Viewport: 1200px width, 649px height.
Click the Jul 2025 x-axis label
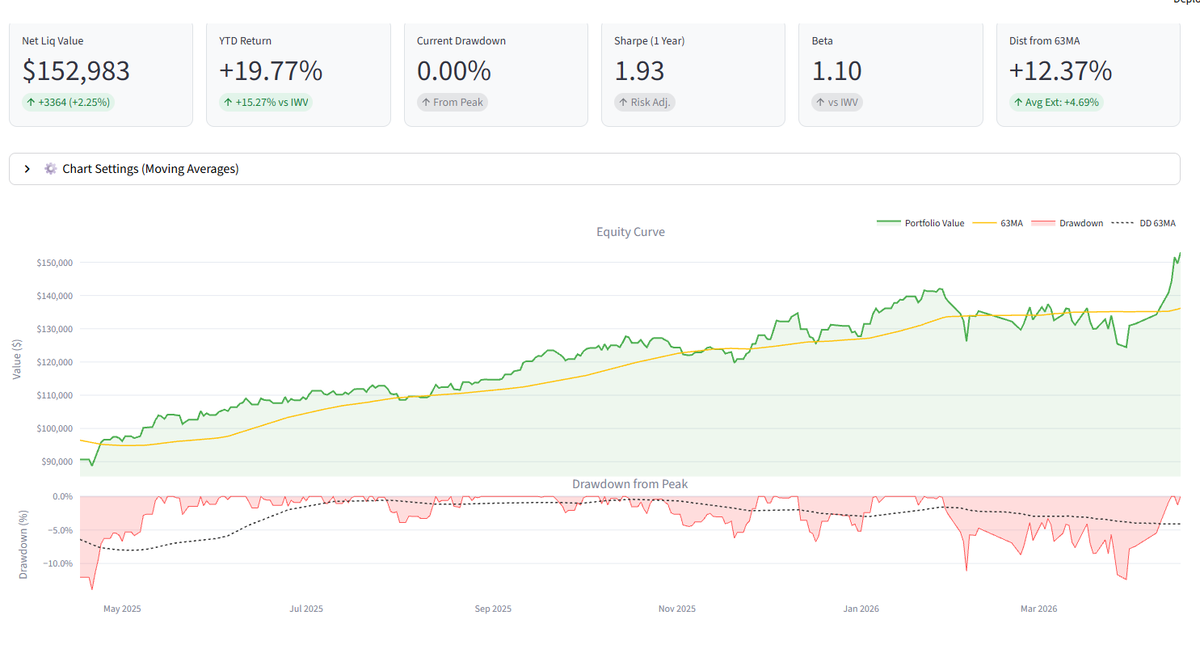coord(306,608)
